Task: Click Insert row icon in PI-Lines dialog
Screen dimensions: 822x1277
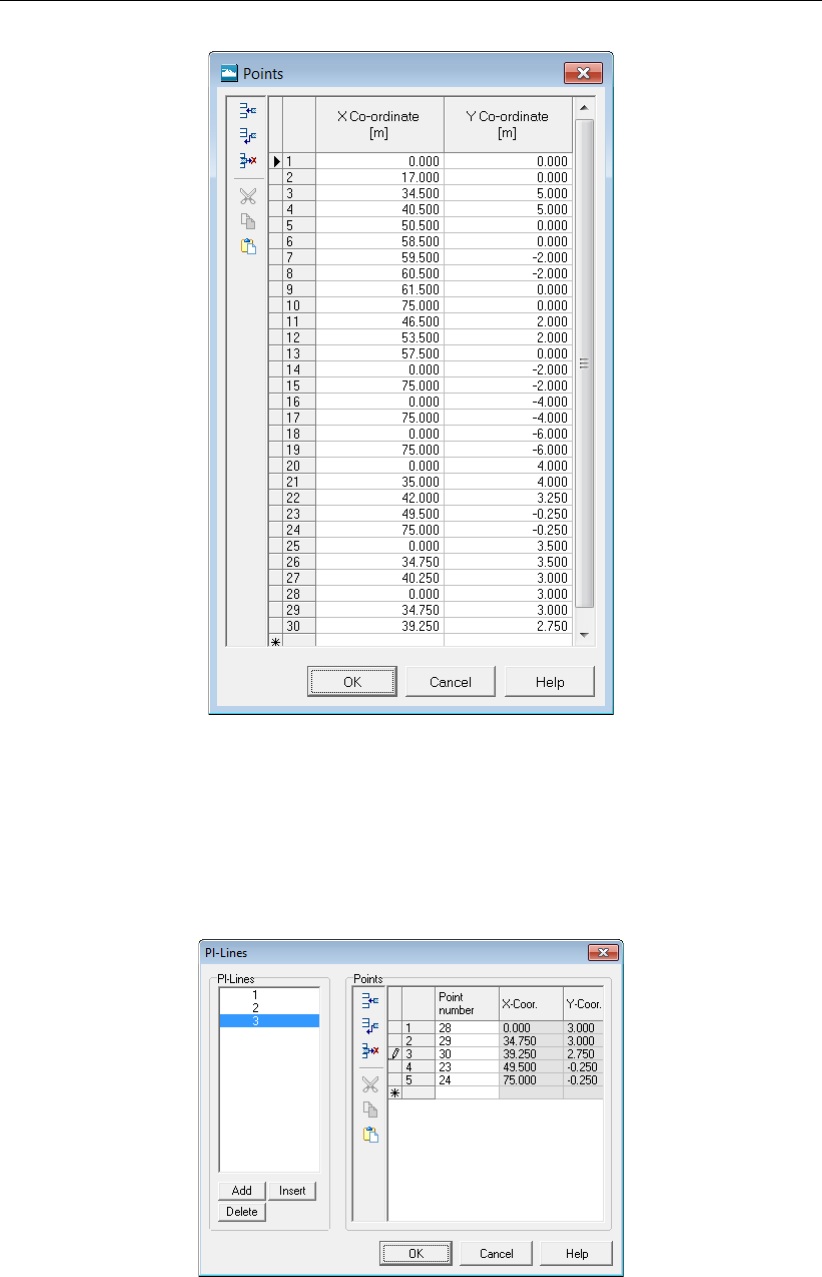Action: coord(370,1025)
